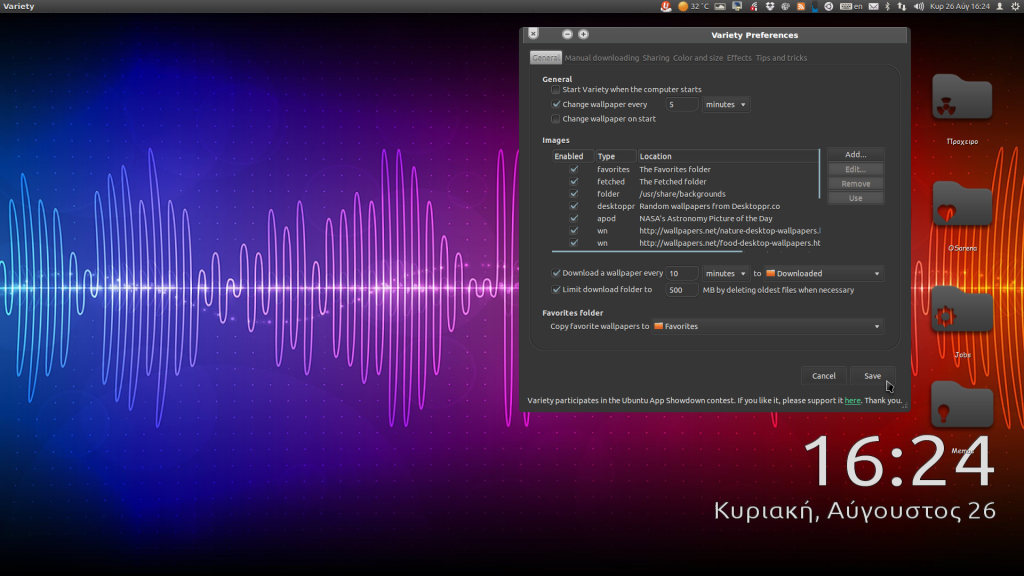Click the 'here' contest support link
This screenshot has width=1024, height=576.
tap(853, 400)
